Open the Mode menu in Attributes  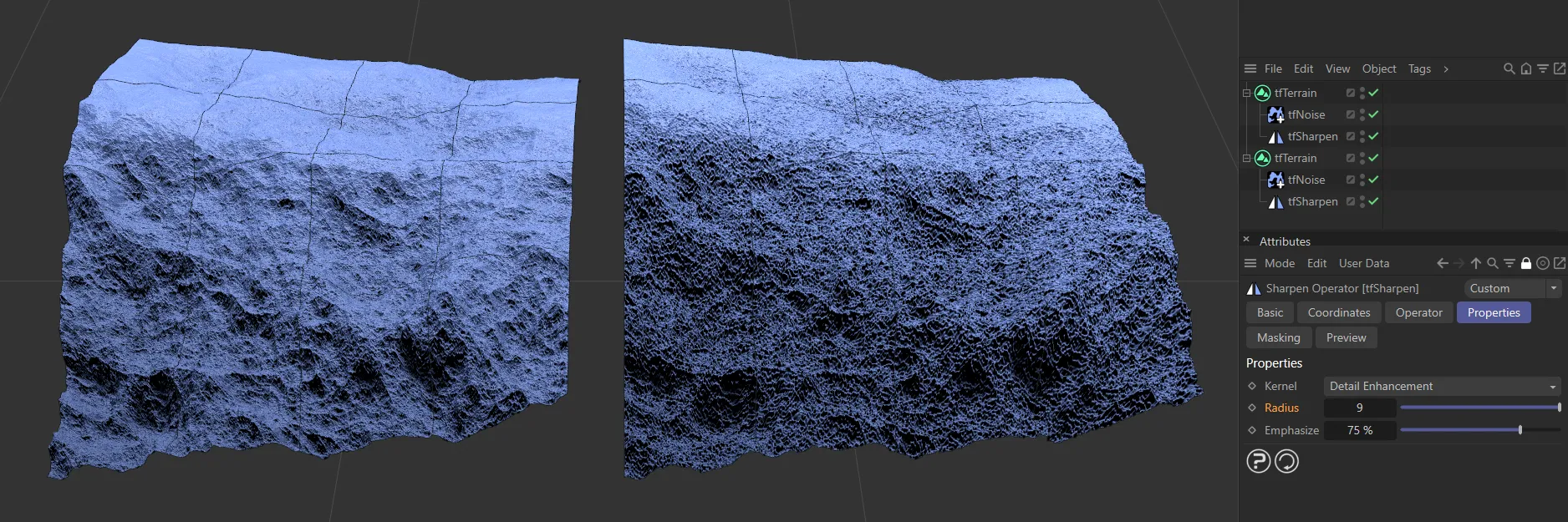[1280, 263]
